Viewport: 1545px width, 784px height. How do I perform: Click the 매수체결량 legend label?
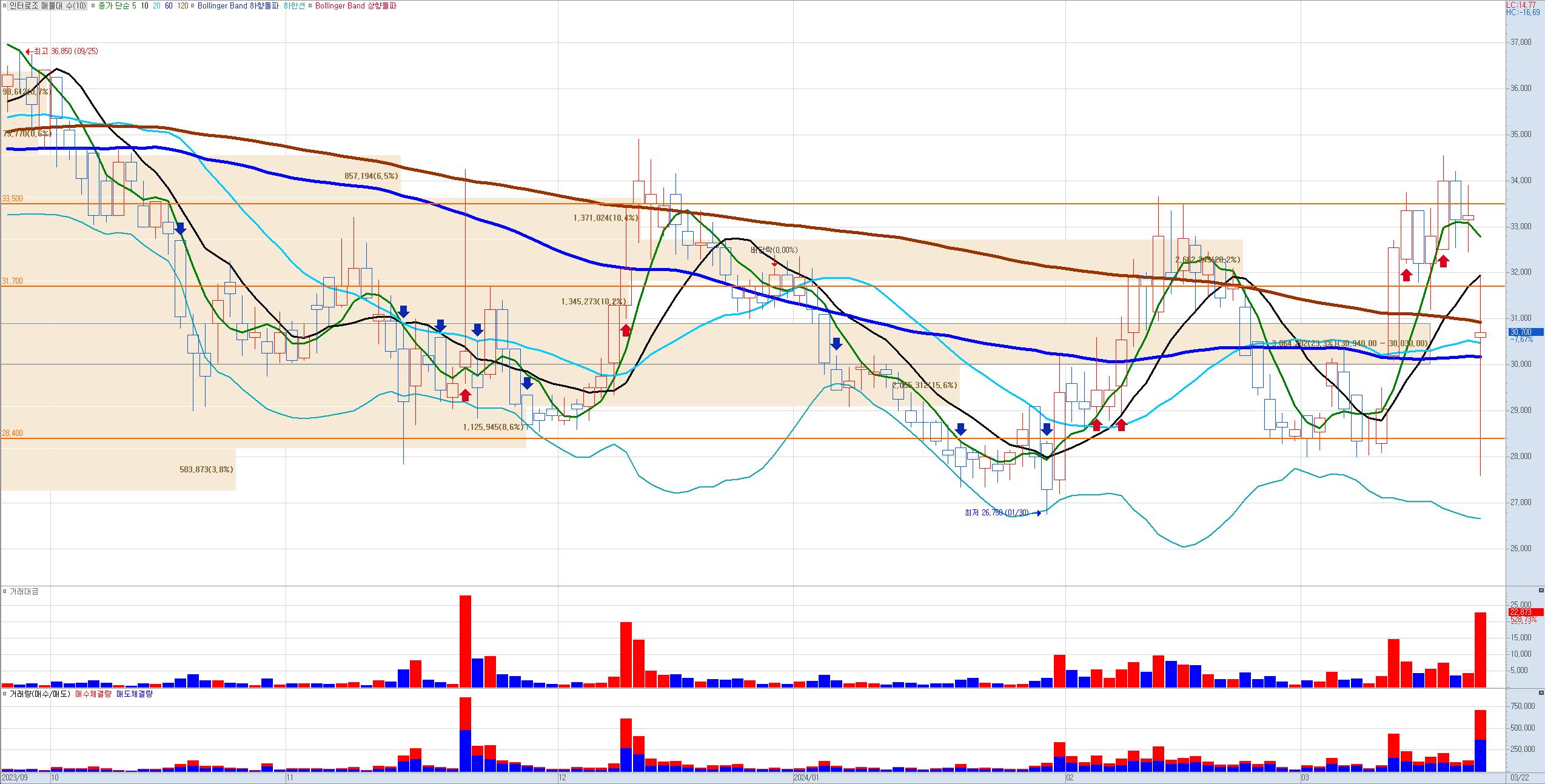point(93,694)
